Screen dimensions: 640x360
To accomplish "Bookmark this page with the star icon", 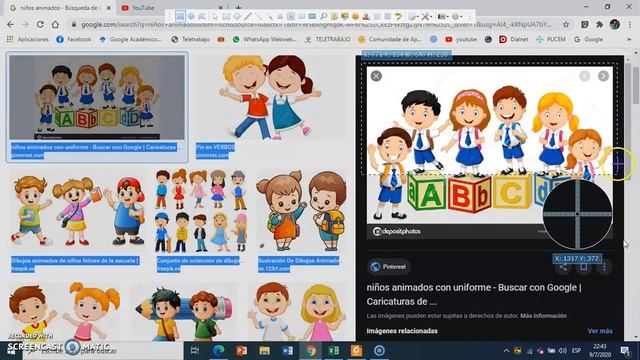I will [566, 24].
